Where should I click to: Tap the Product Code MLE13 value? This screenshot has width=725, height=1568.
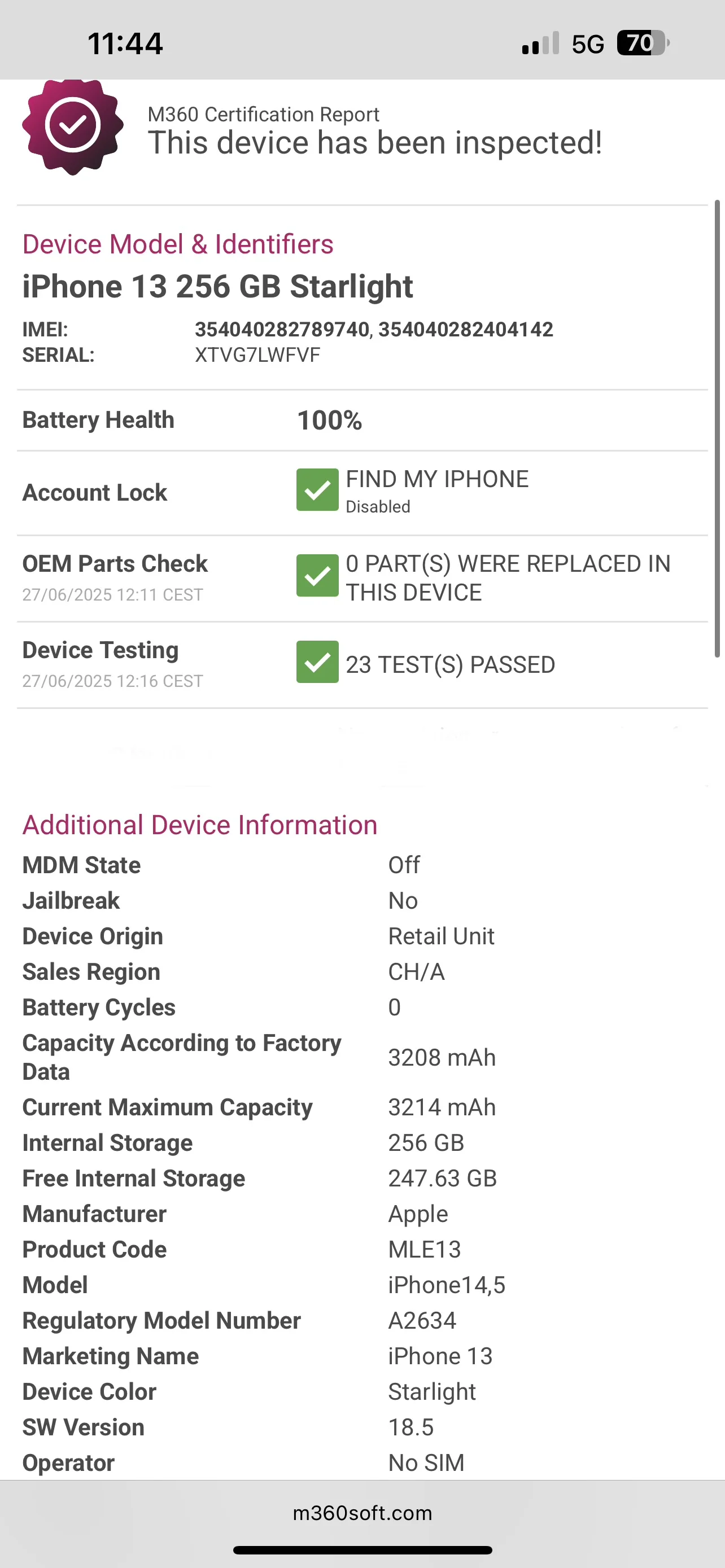click(424, 1250)
